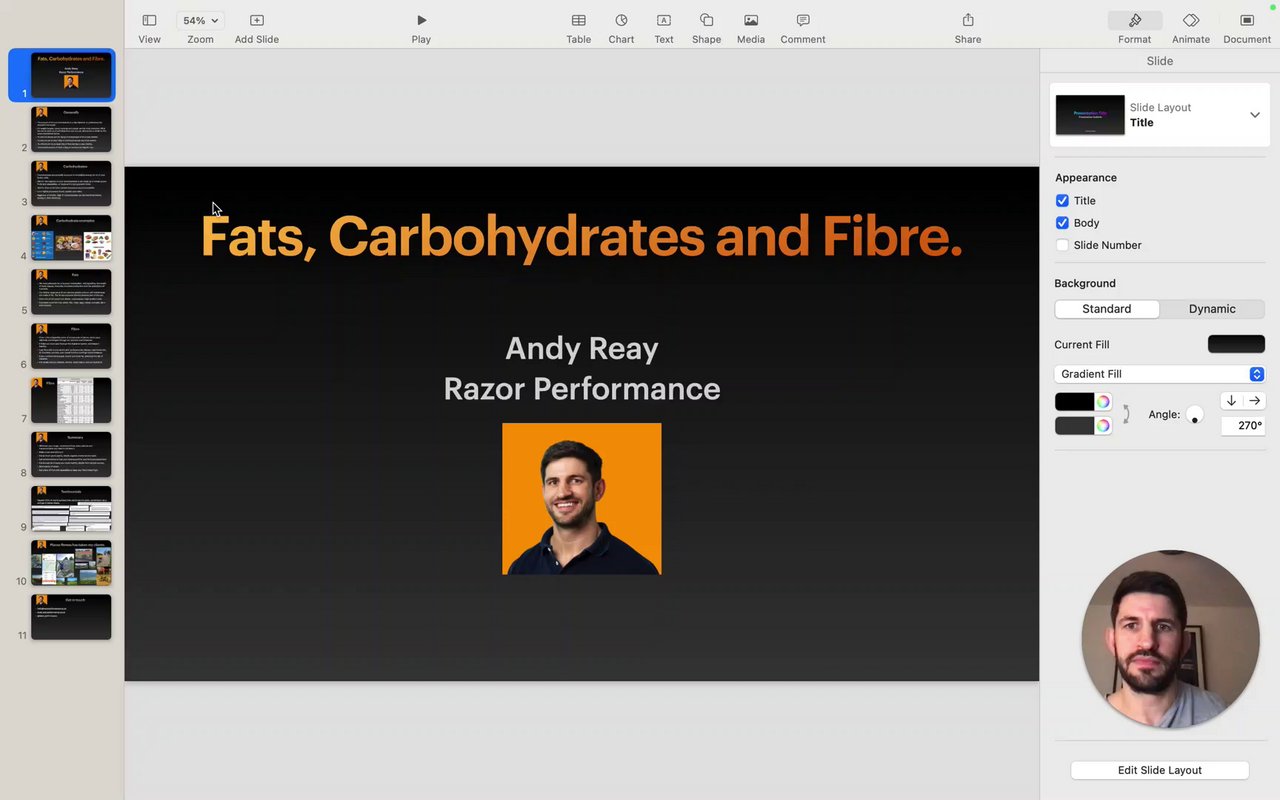Toggle the Body checkbox
The height and width of the screenshot is (800, 1280).
pyautogui.click(x=1062, y=223)
